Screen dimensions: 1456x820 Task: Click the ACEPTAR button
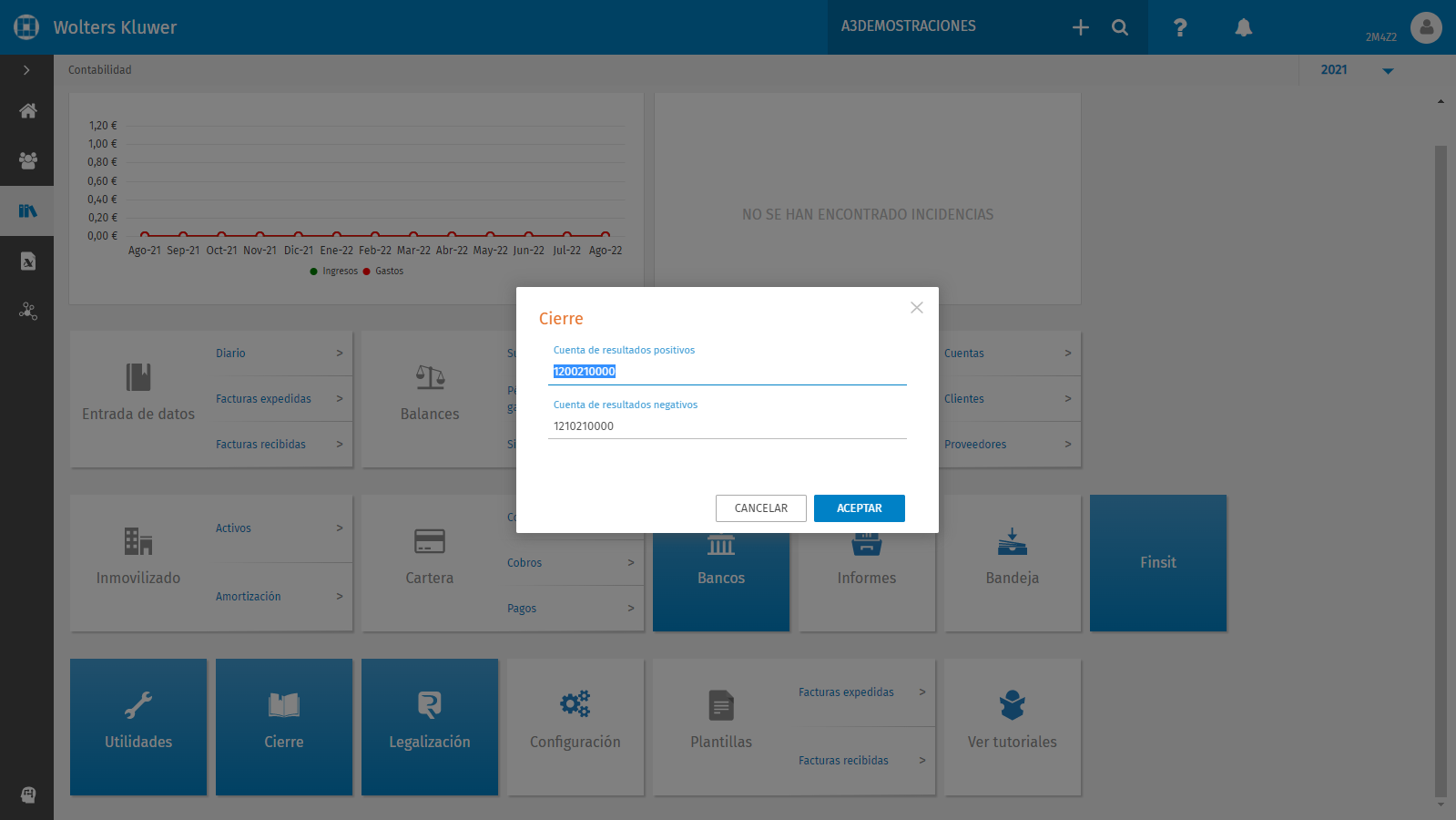860,508
